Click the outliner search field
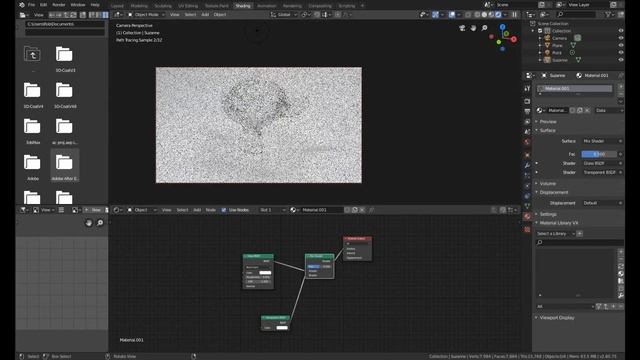Viewport: 640px width, 360px height. (576, 15)
